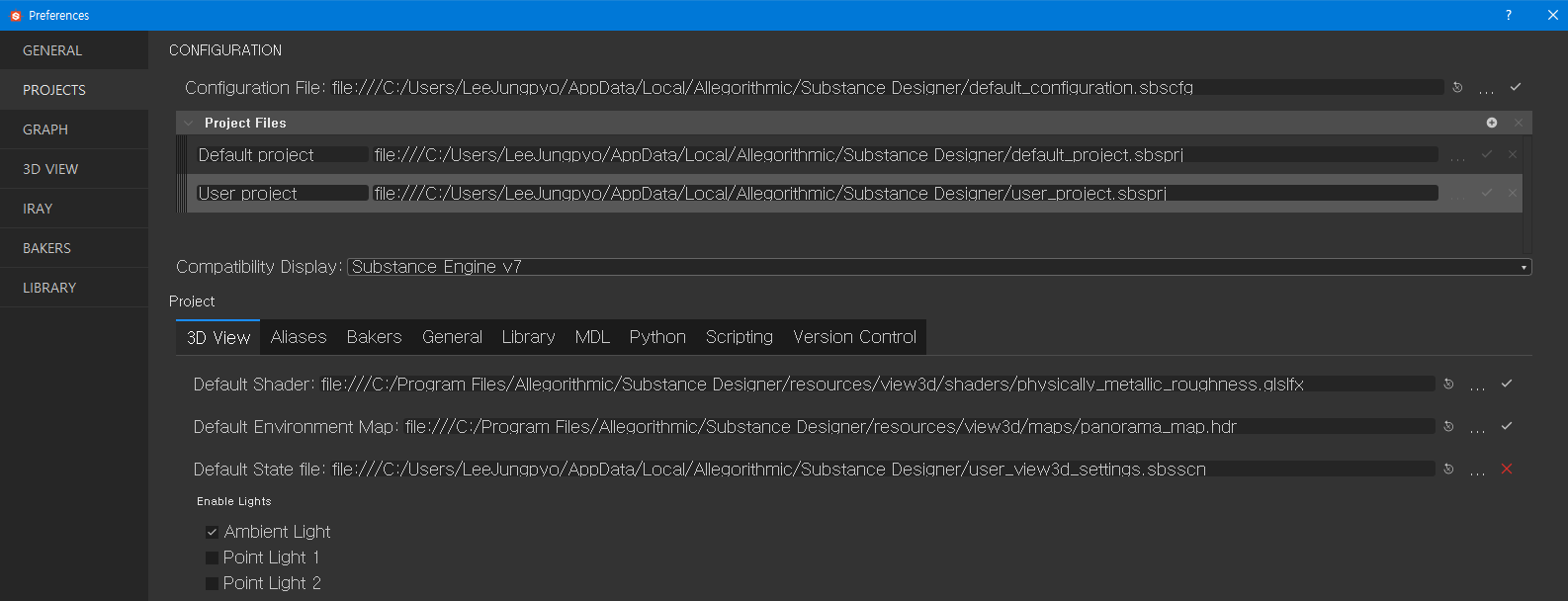The width and height of the screenshot is (1568, 601).
Task: Switch to the General project tab
Action: tap(452, 337)
